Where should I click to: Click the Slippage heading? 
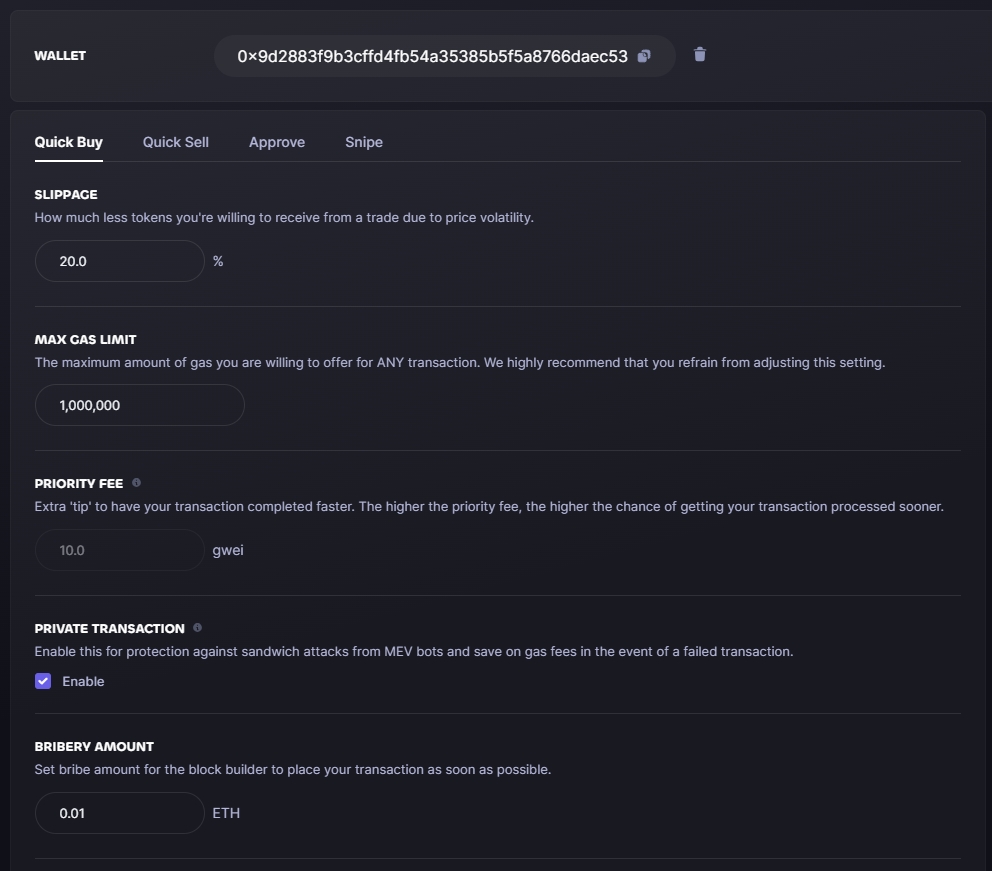(x=66, y=195)
